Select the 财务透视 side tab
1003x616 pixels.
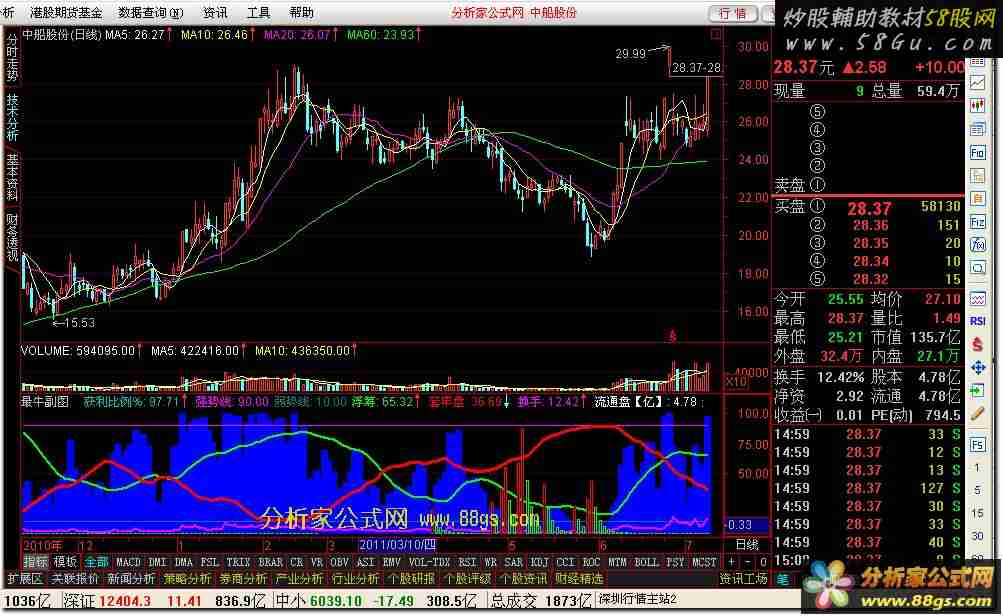pos(12,237)
